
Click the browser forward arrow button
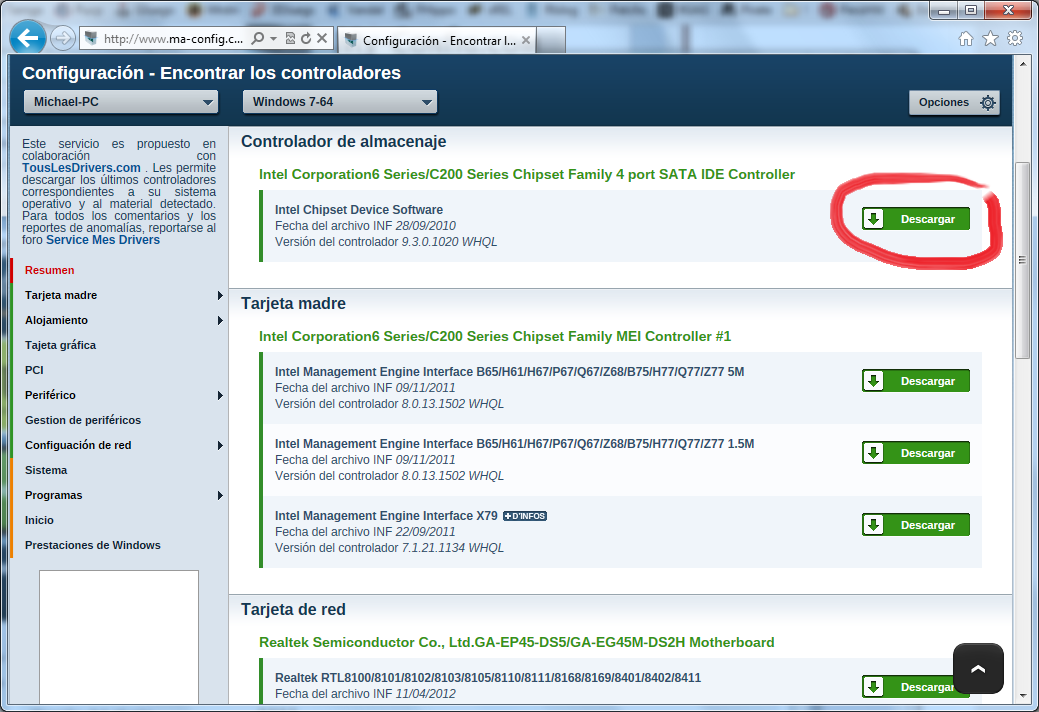pos(62,38)
